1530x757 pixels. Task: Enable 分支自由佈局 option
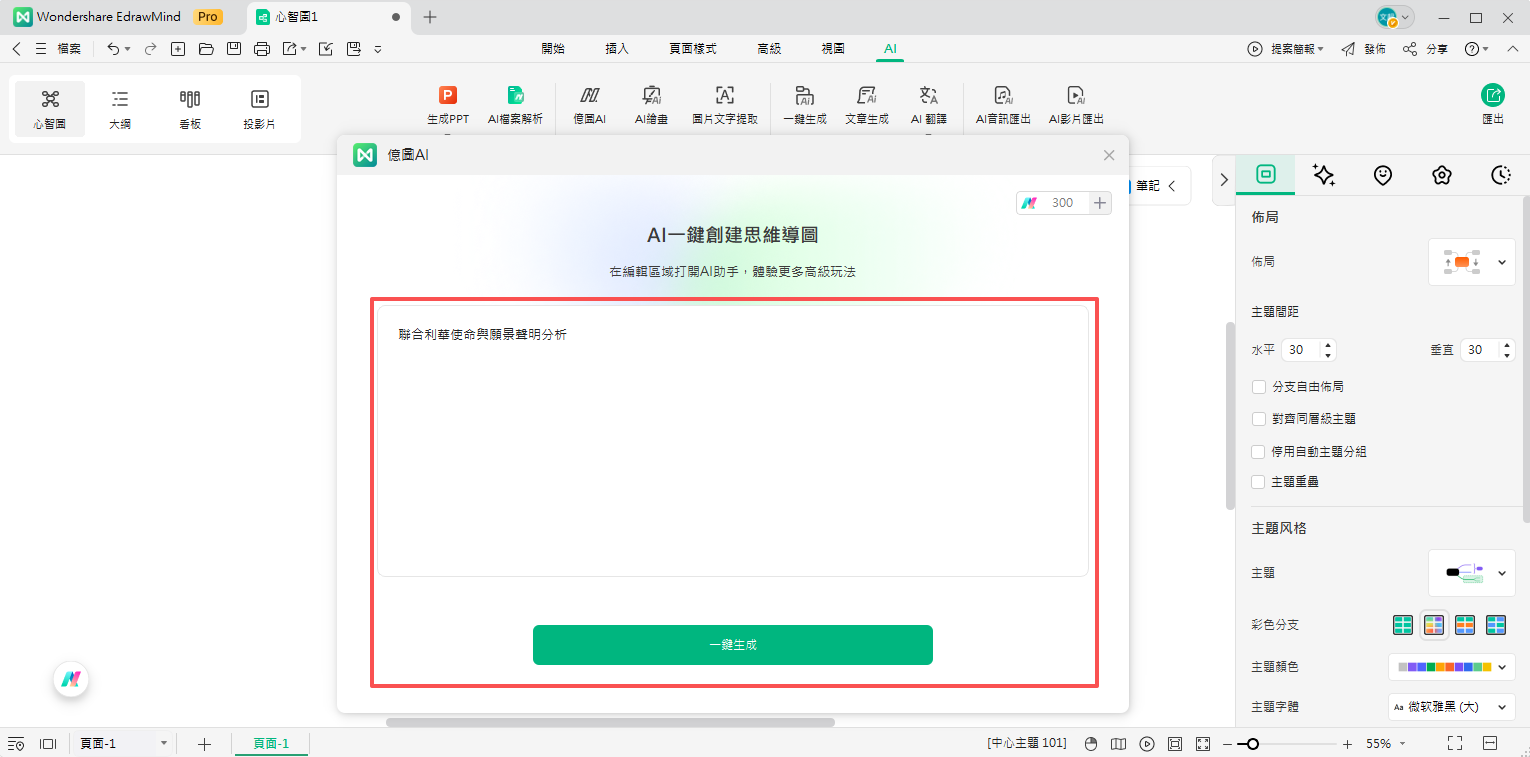1258,387
